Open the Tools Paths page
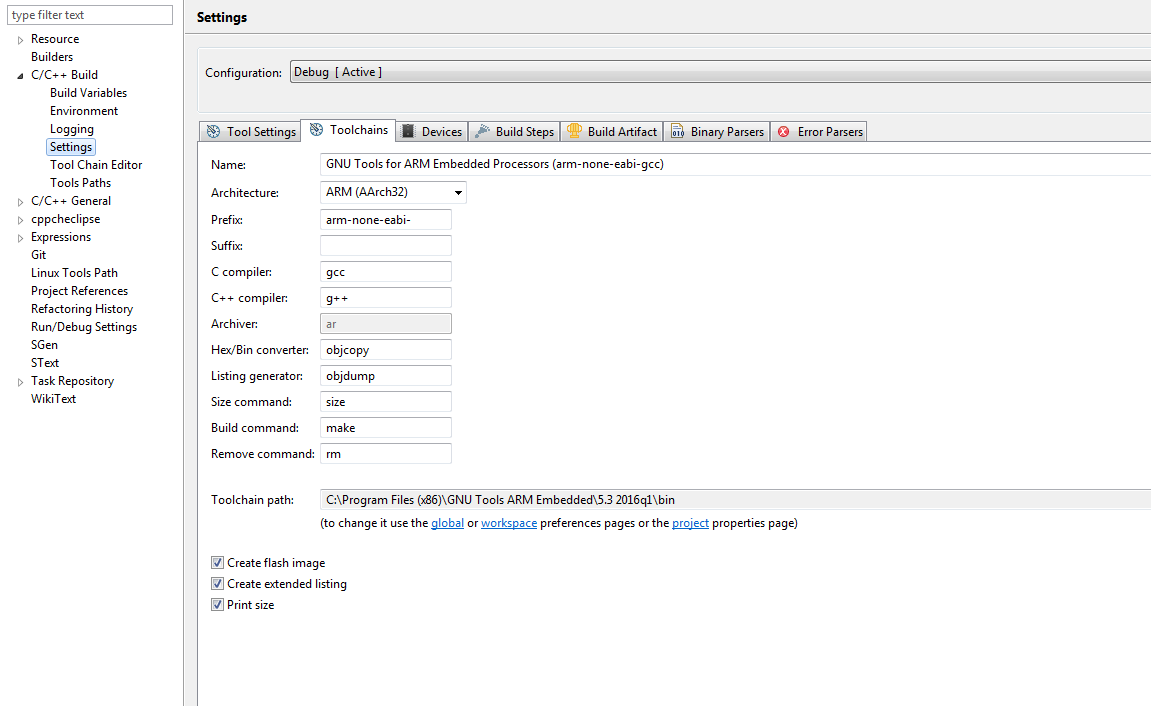The image size is (1151, 706). pos(80,183)
